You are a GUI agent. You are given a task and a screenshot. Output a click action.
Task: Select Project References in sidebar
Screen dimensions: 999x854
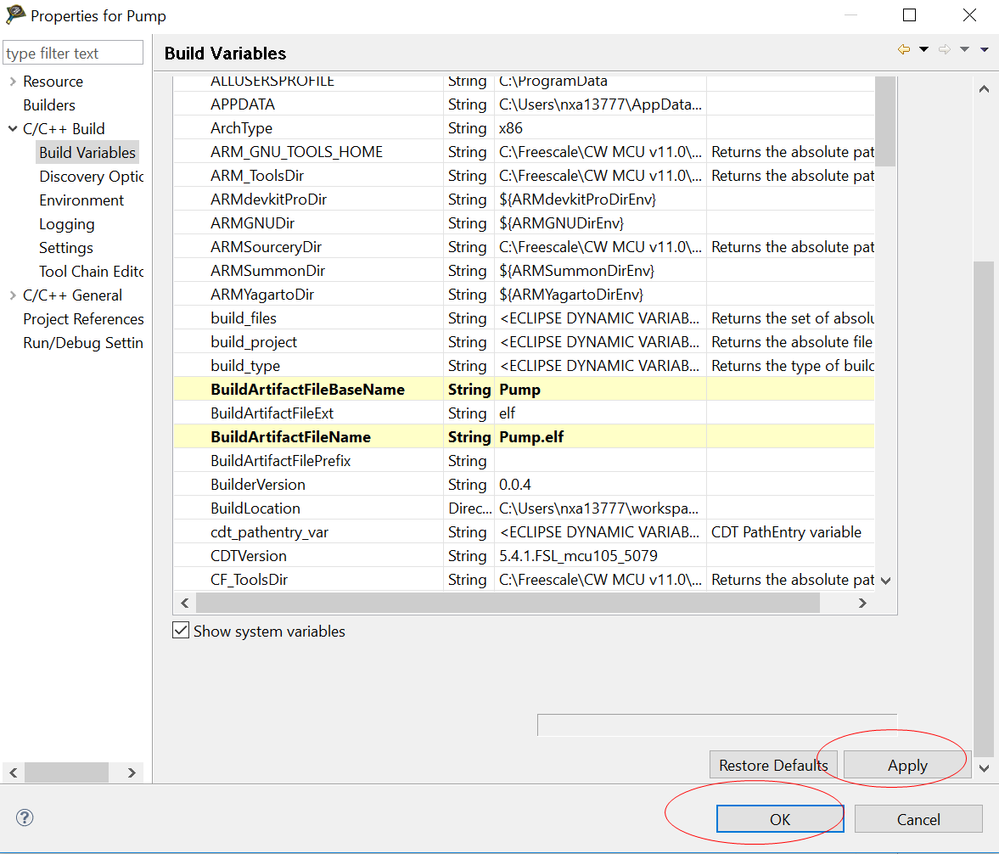(x=83, y=319)
